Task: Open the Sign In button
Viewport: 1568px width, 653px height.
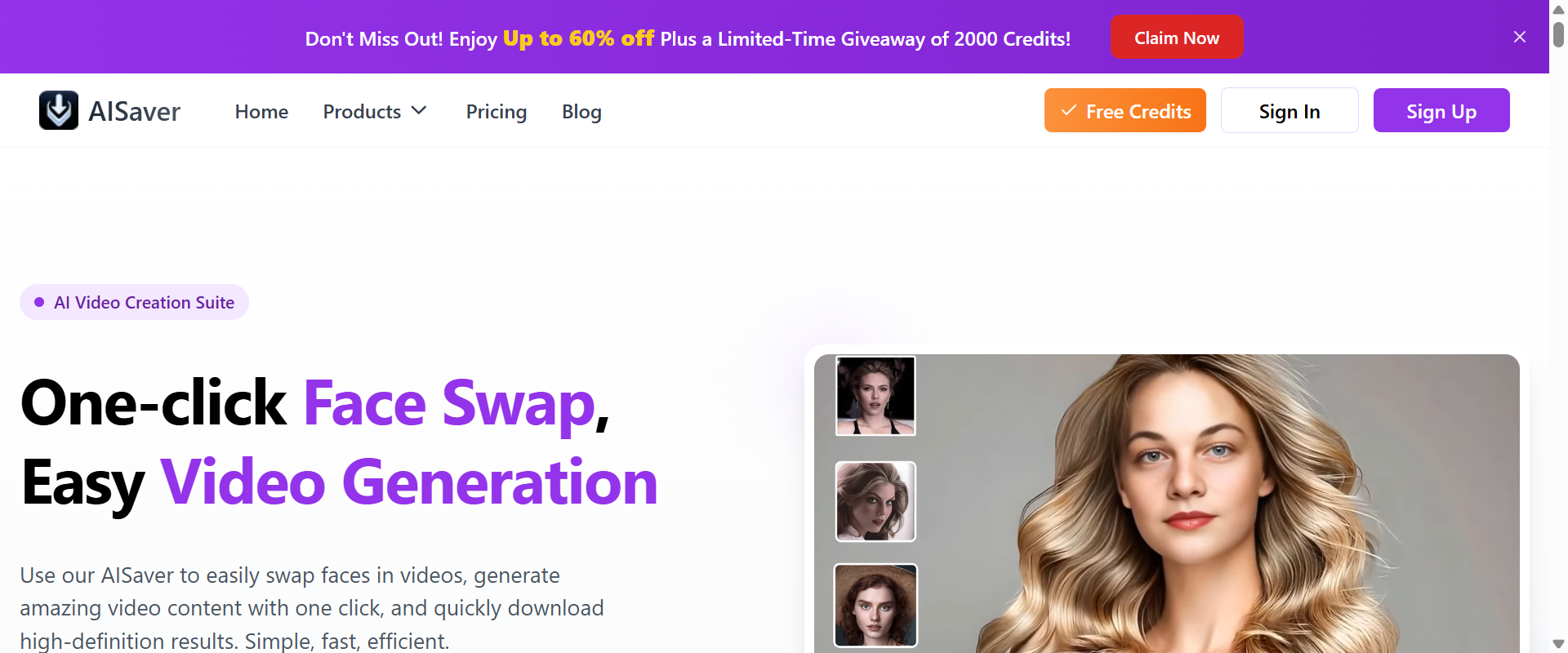Action: tap(1290, 110)
